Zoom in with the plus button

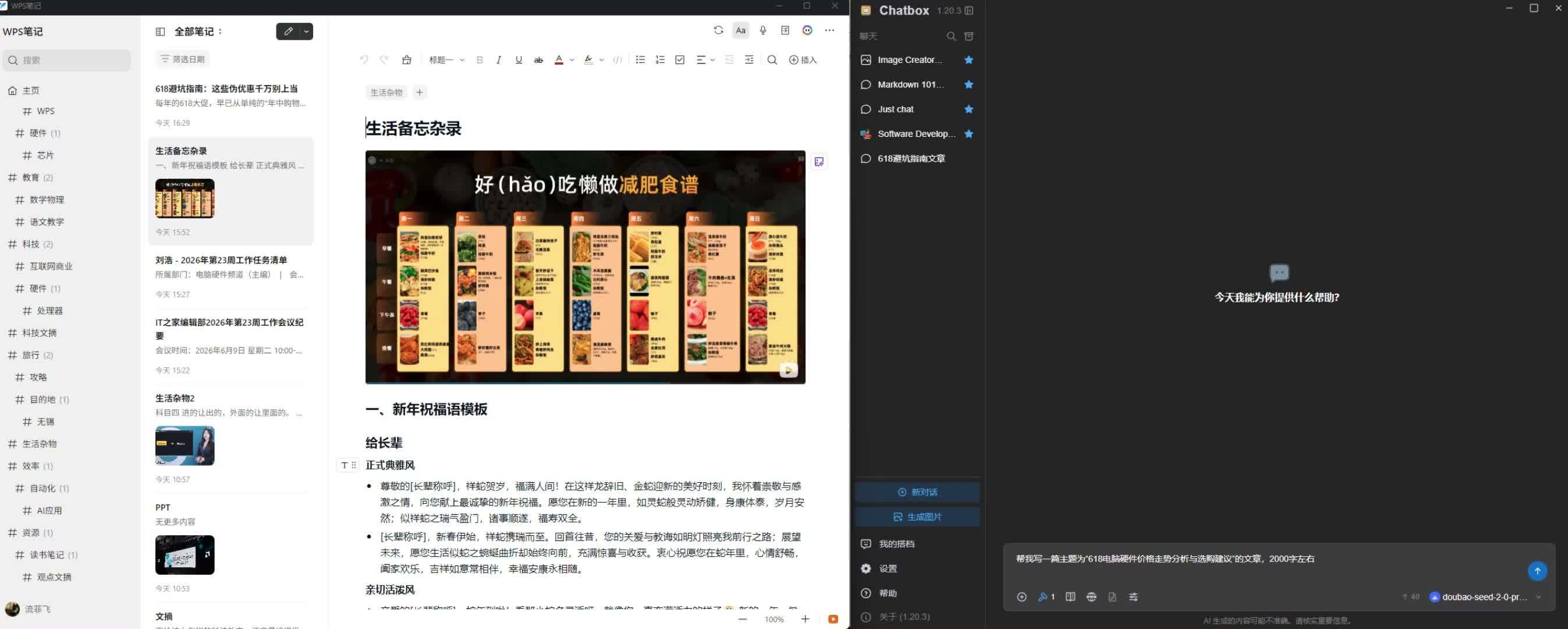click(805, 619)
